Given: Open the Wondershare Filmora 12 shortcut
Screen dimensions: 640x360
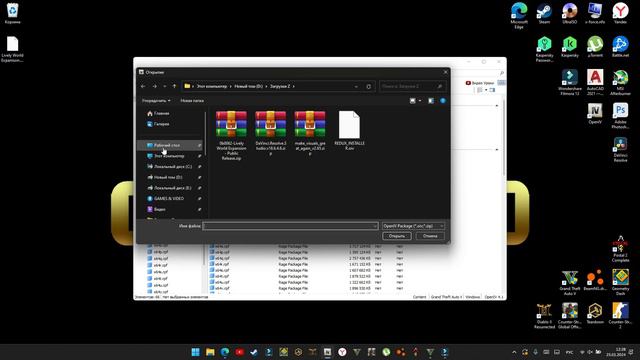Looking at the screenshot, I should pyautogui.click(x=569, y=82).
